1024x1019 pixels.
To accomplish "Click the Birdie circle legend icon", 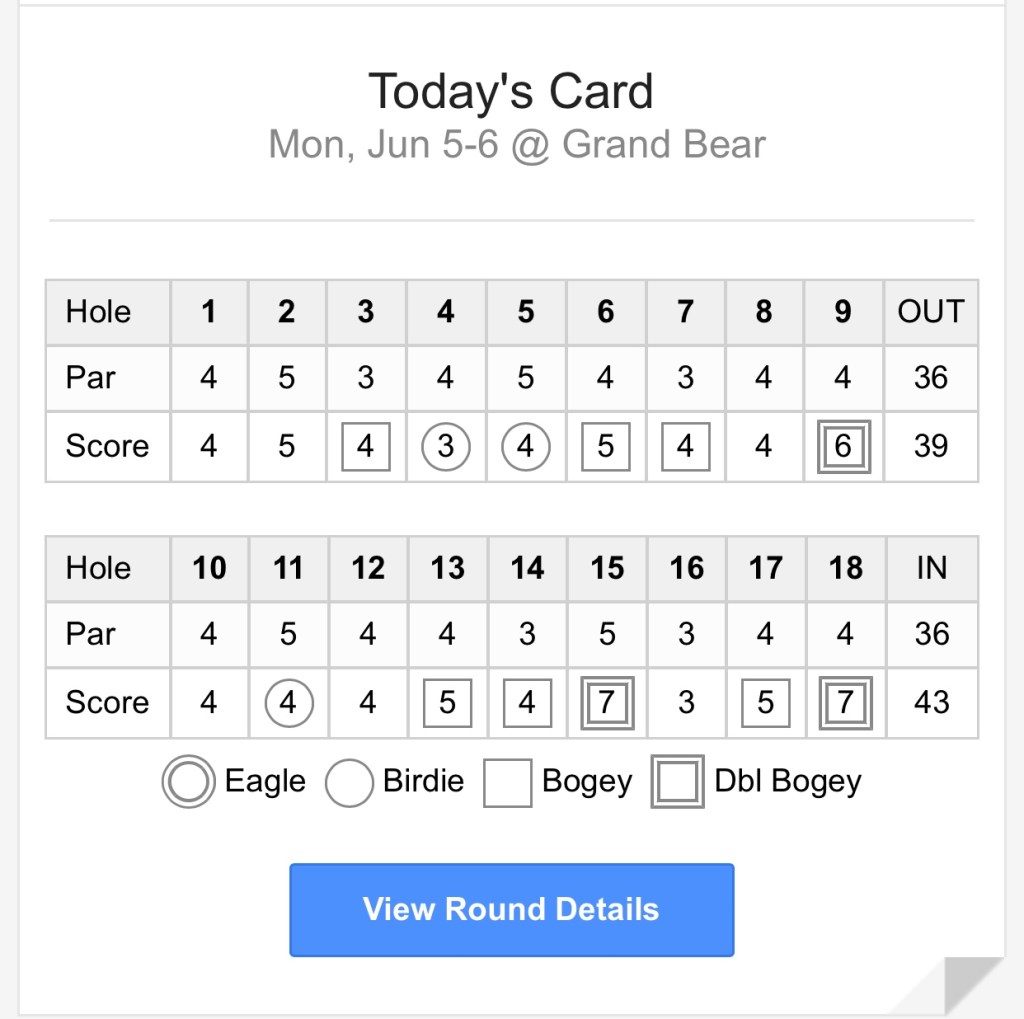I will (x=349, y=782).
